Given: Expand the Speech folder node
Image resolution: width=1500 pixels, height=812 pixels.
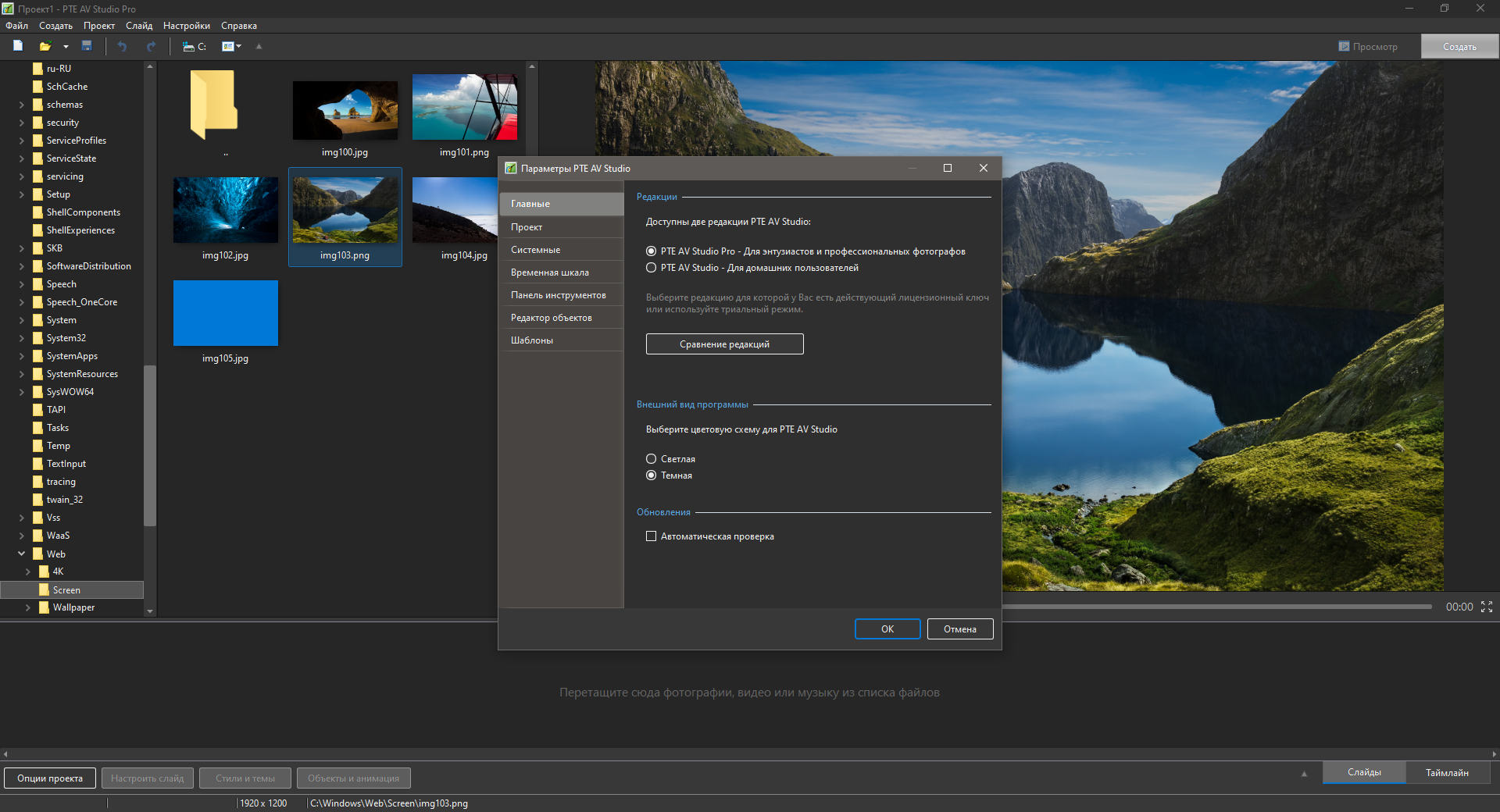Looking at the screenshot, I should click(x=22, y=284).
